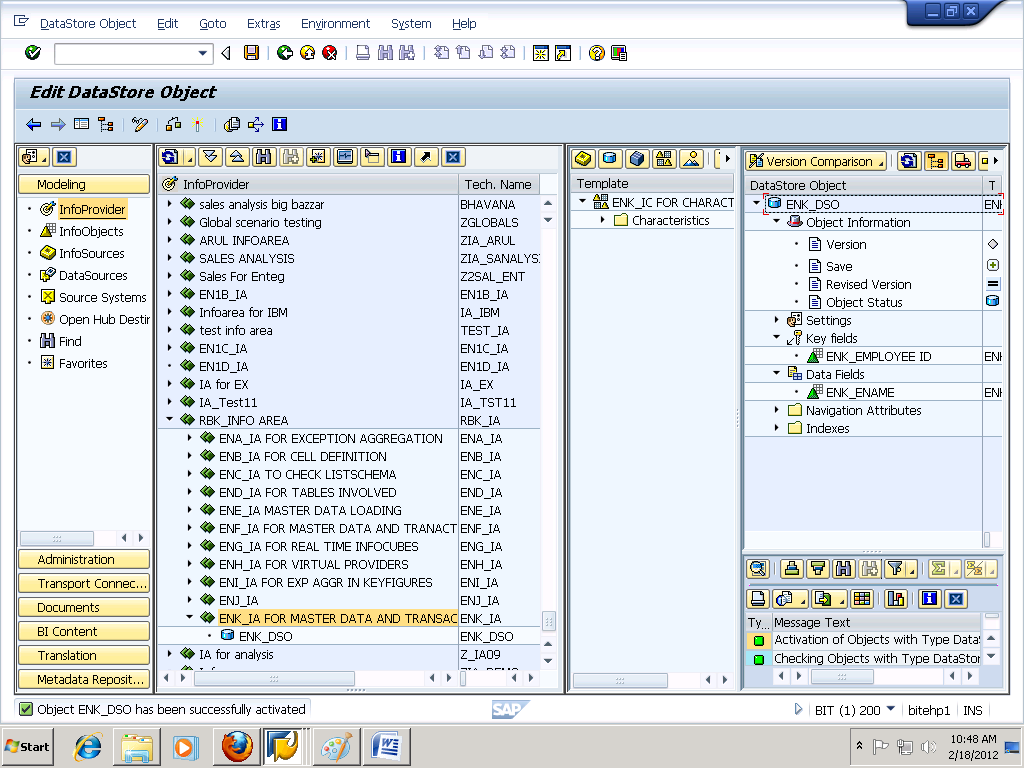Click the Translation button
Viewport: 1024px width, 768px height.
(x=84, y=655)
